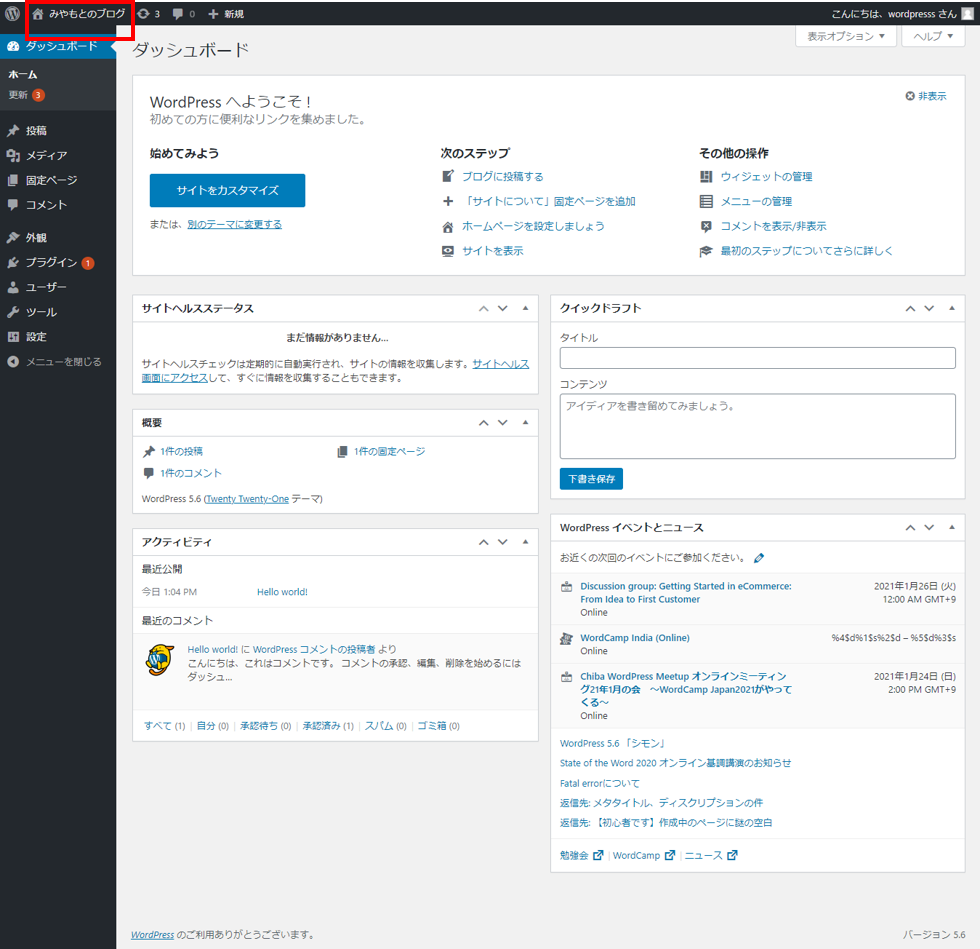Click ブログに投稿する link
The image size is (980, 949).
[x=502, y=176]
